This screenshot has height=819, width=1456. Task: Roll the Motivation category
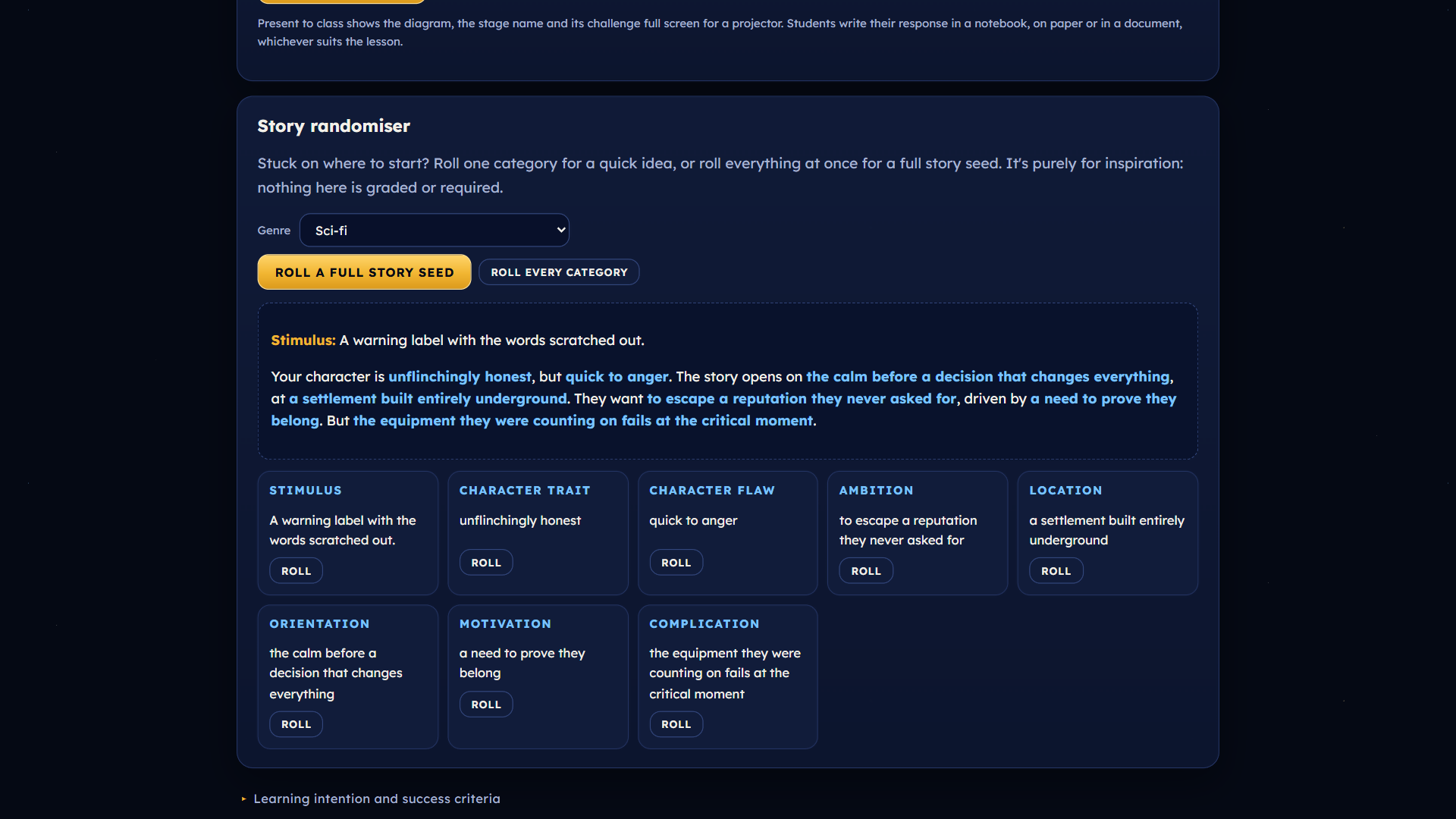[486, 704]
